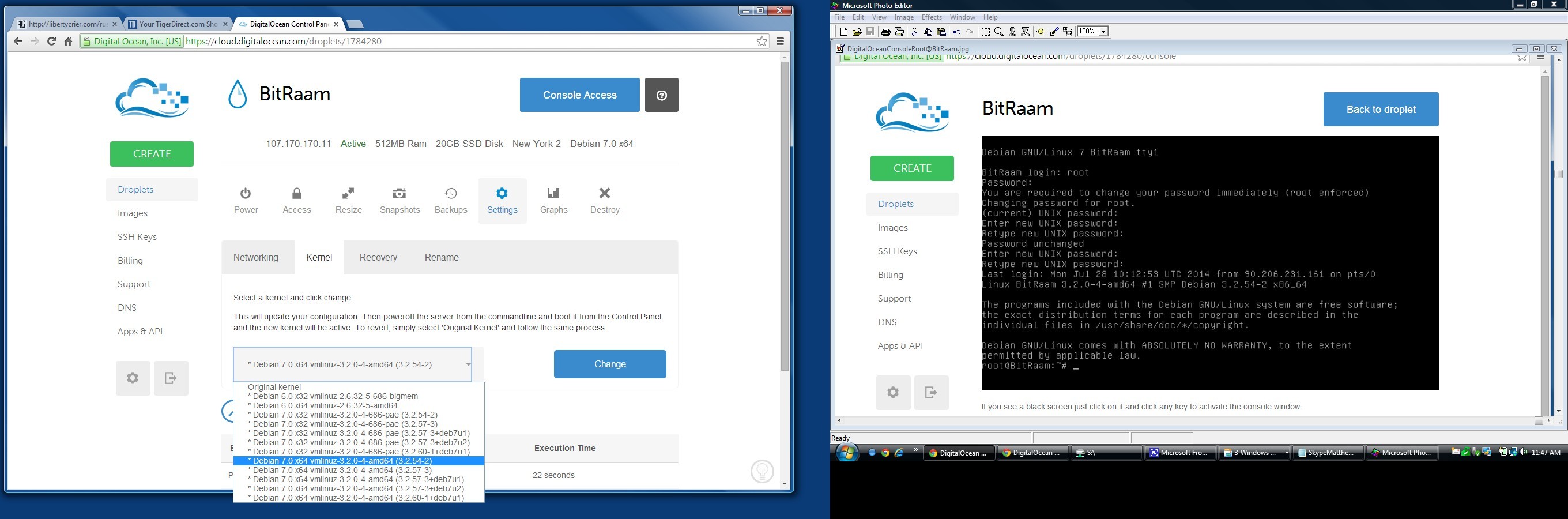Open the Graphs bar-chart section

point(554,201)
